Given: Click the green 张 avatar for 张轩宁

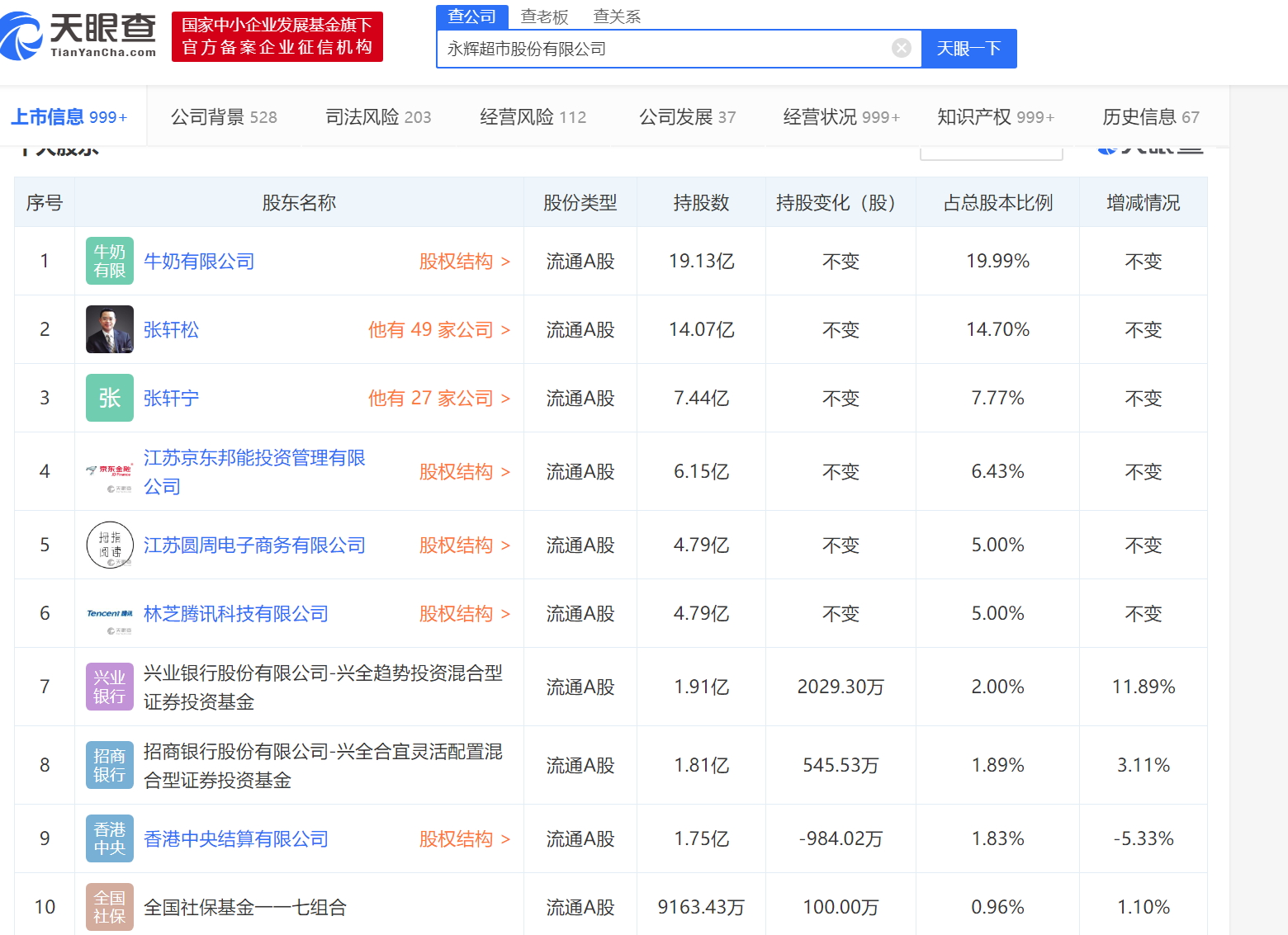Looking at the screenshot, I should [110, 398].
